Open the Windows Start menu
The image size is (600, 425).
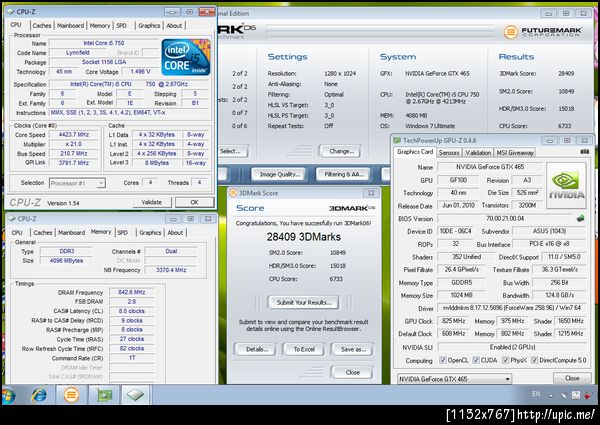coord(8,395)
